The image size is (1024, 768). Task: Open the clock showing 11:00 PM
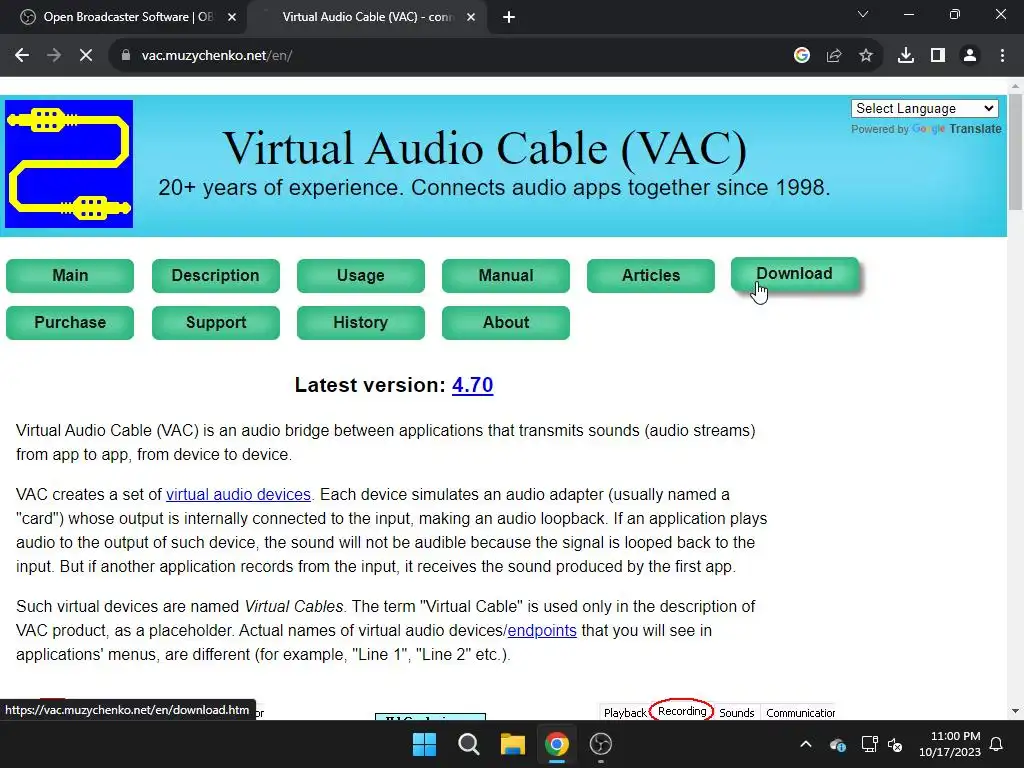coord(950,744)
